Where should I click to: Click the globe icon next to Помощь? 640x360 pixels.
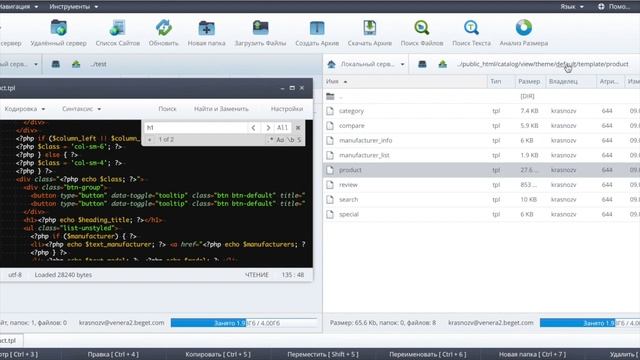click(x=601, y=7)
